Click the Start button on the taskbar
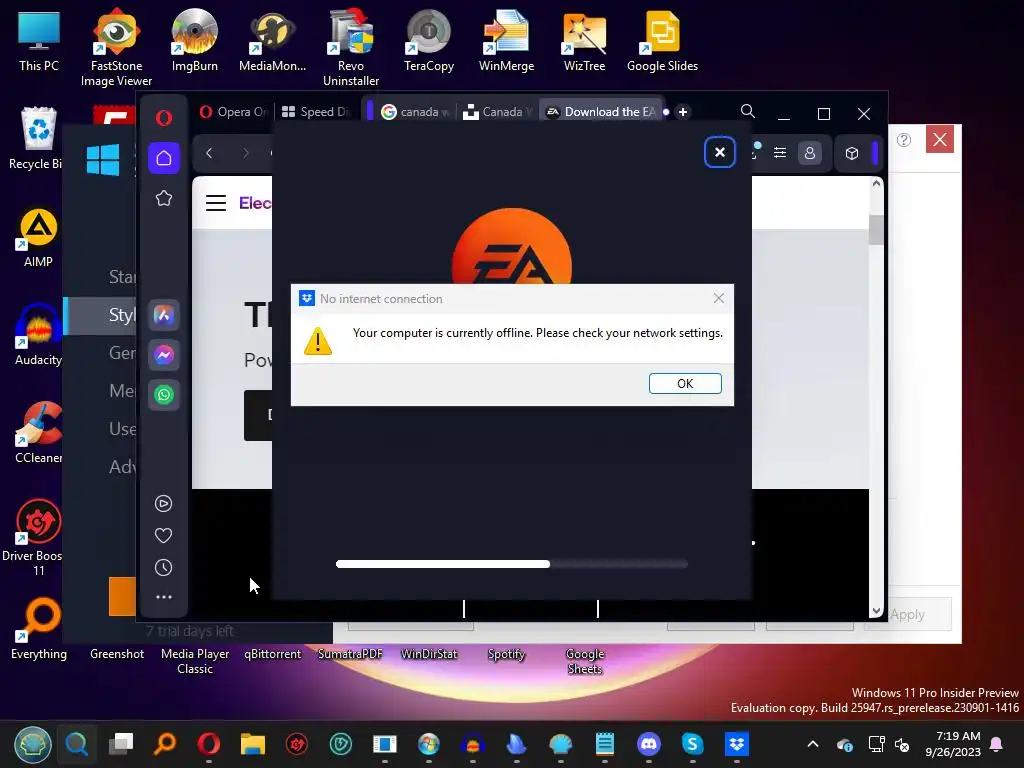Image resolution: width=1024 pixels, height=768 pixels. pos(33,744)
